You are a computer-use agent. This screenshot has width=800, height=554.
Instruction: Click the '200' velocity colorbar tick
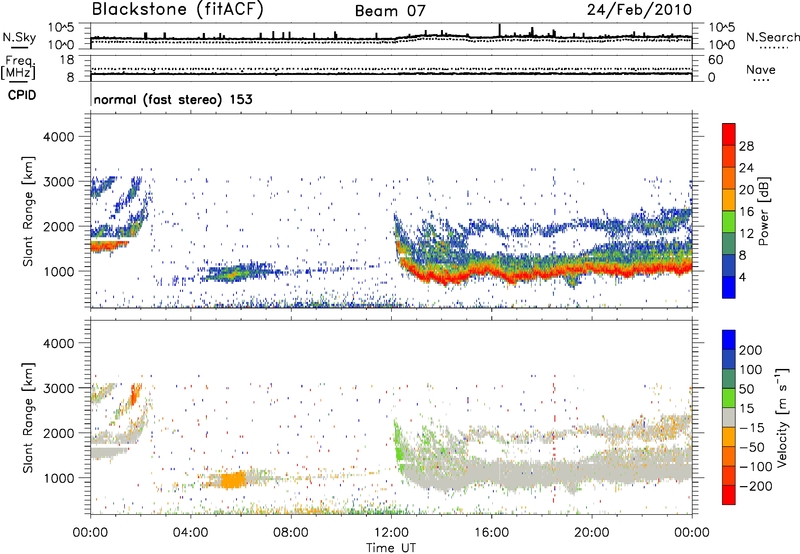(751, 350)
